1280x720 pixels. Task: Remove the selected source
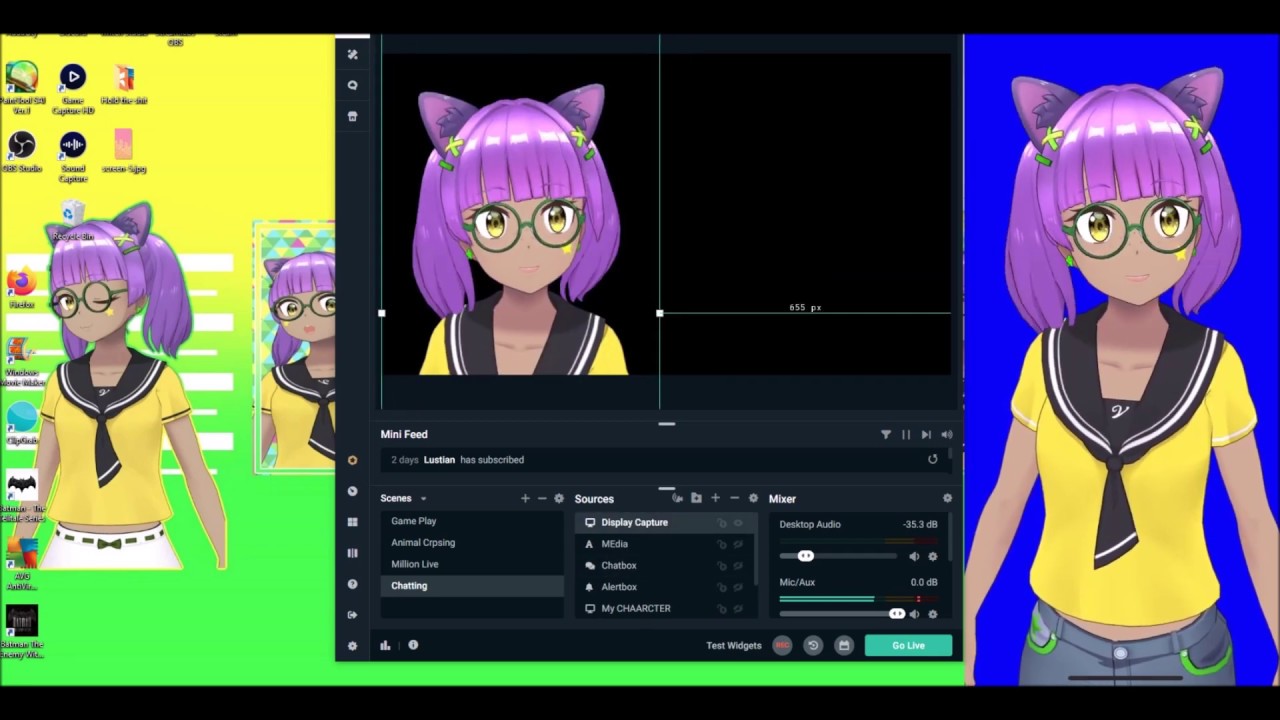coord(734,498)
